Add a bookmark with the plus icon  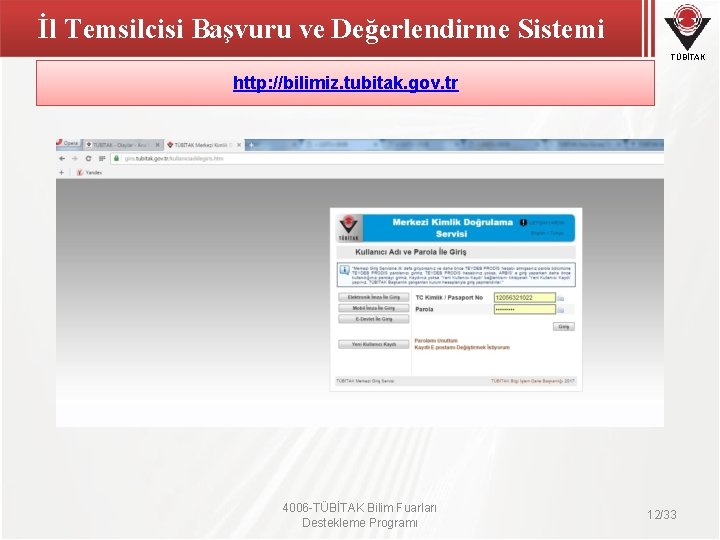(x=62, y=173)
